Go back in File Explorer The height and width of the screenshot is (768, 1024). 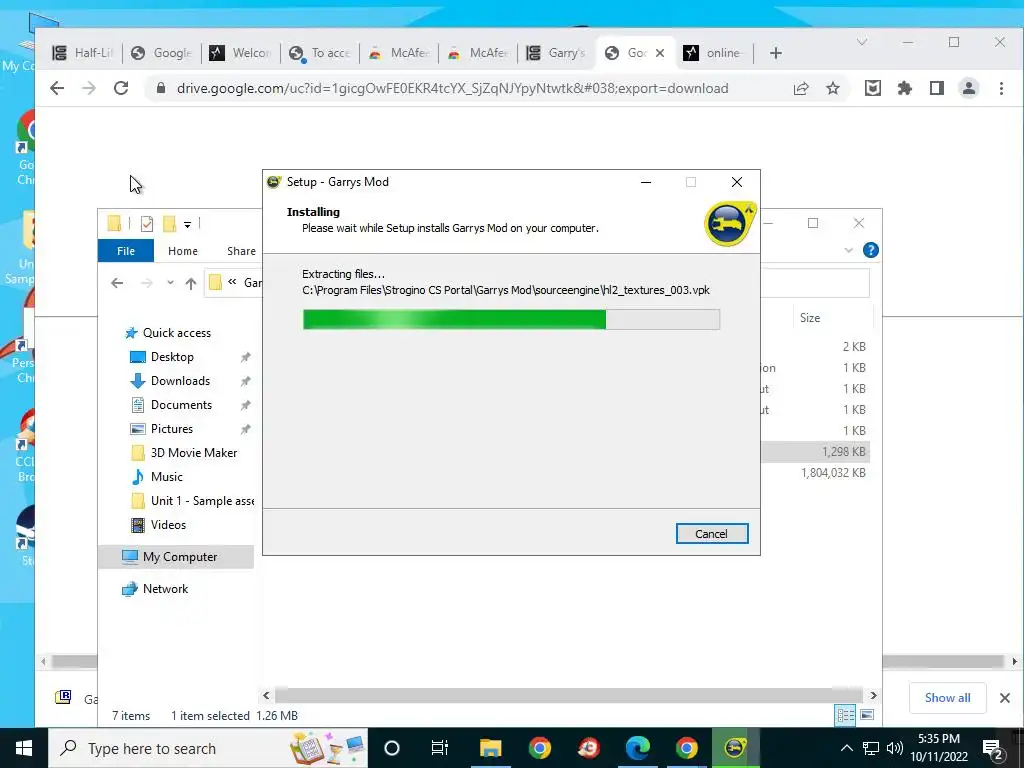(x=117, y=283)
